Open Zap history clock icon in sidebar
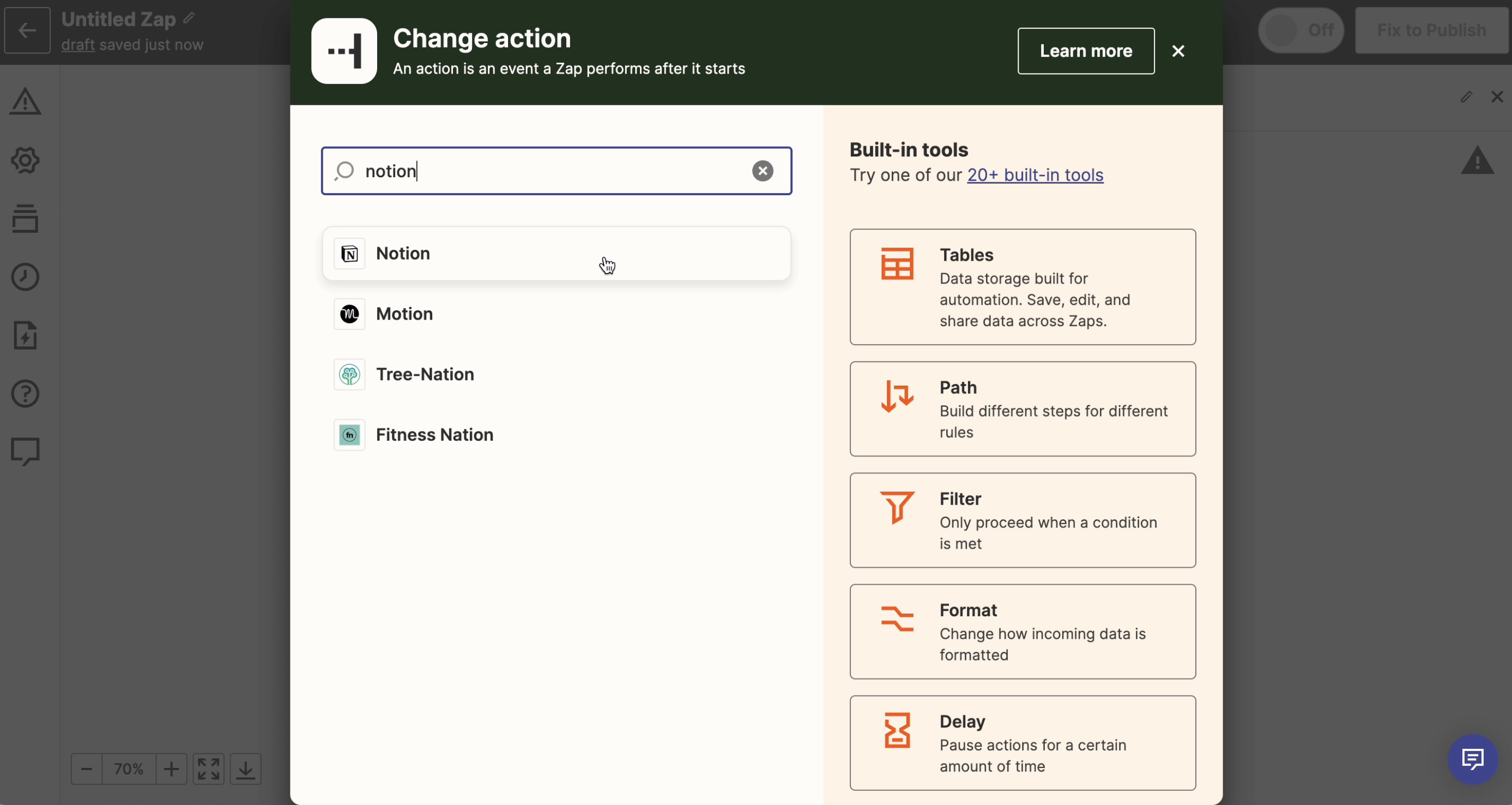The height and width of the screenshot is (805, 1512). pos(25,277)
